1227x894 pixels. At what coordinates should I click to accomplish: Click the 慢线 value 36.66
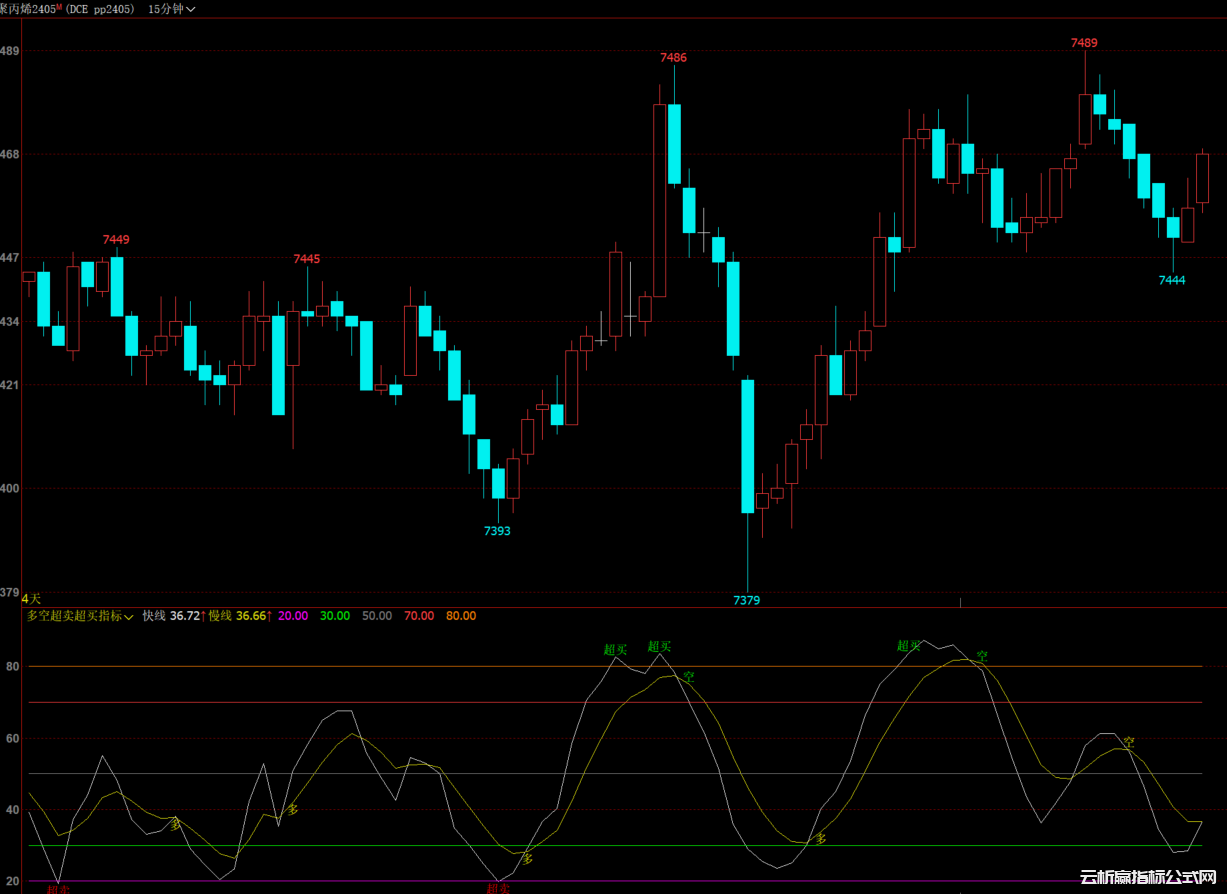(x=252, y=616)
